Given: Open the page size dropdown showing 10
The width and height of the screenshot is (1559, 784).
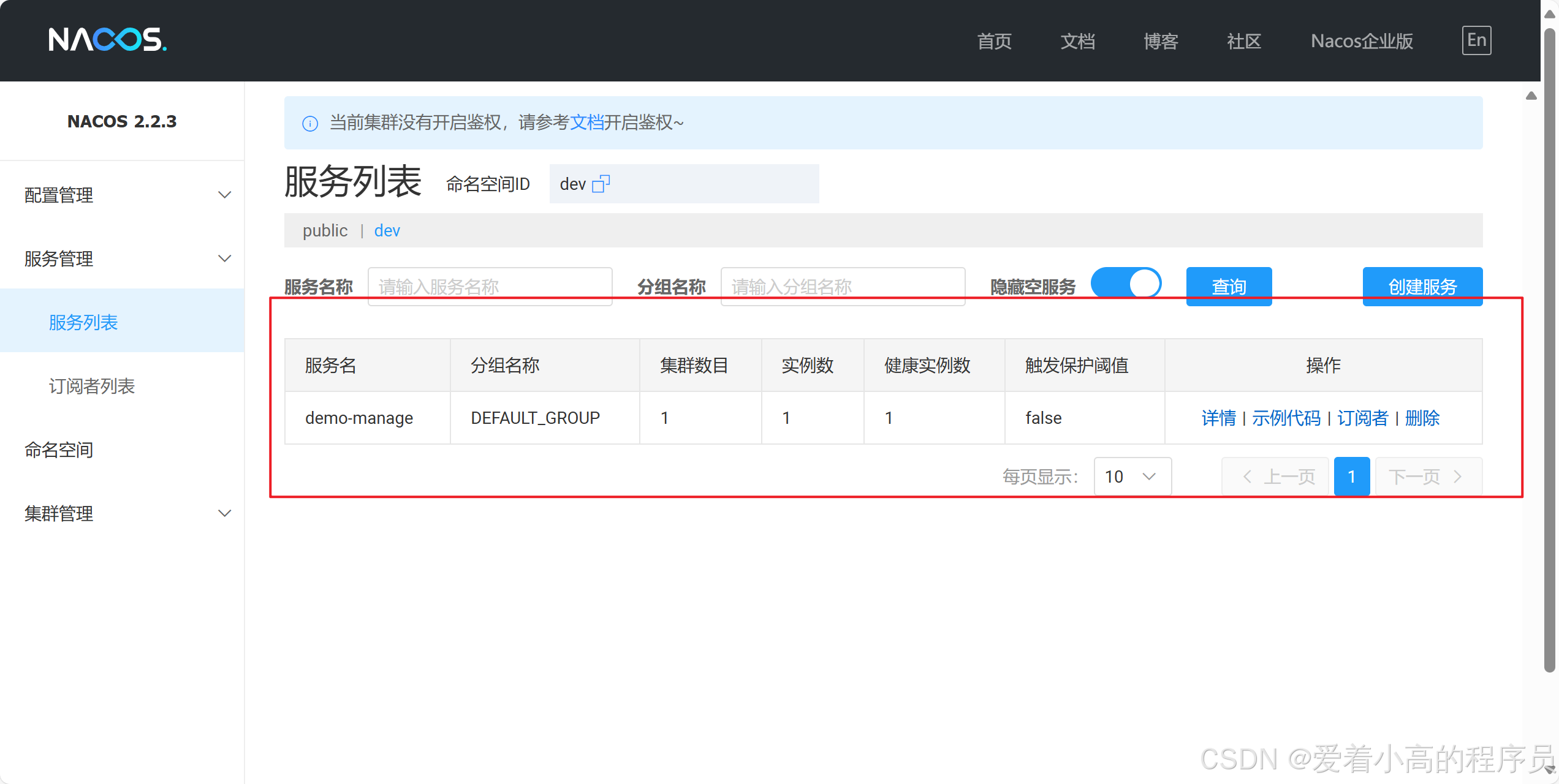Looking at the screenshot, I should coord(1132,477).
